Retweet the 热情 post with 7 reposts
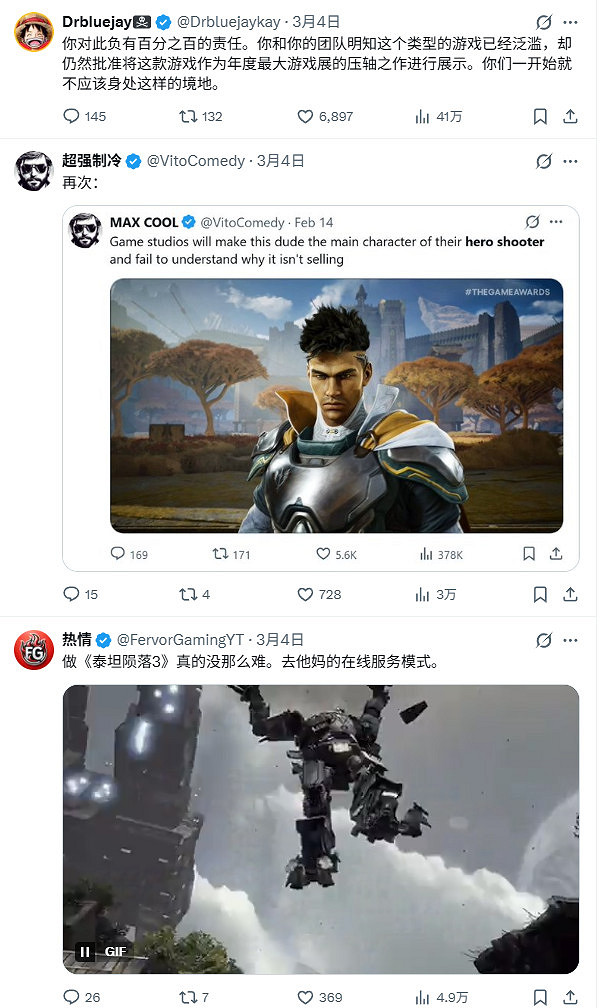This screenshot has width=603, height=1008. 194,997
